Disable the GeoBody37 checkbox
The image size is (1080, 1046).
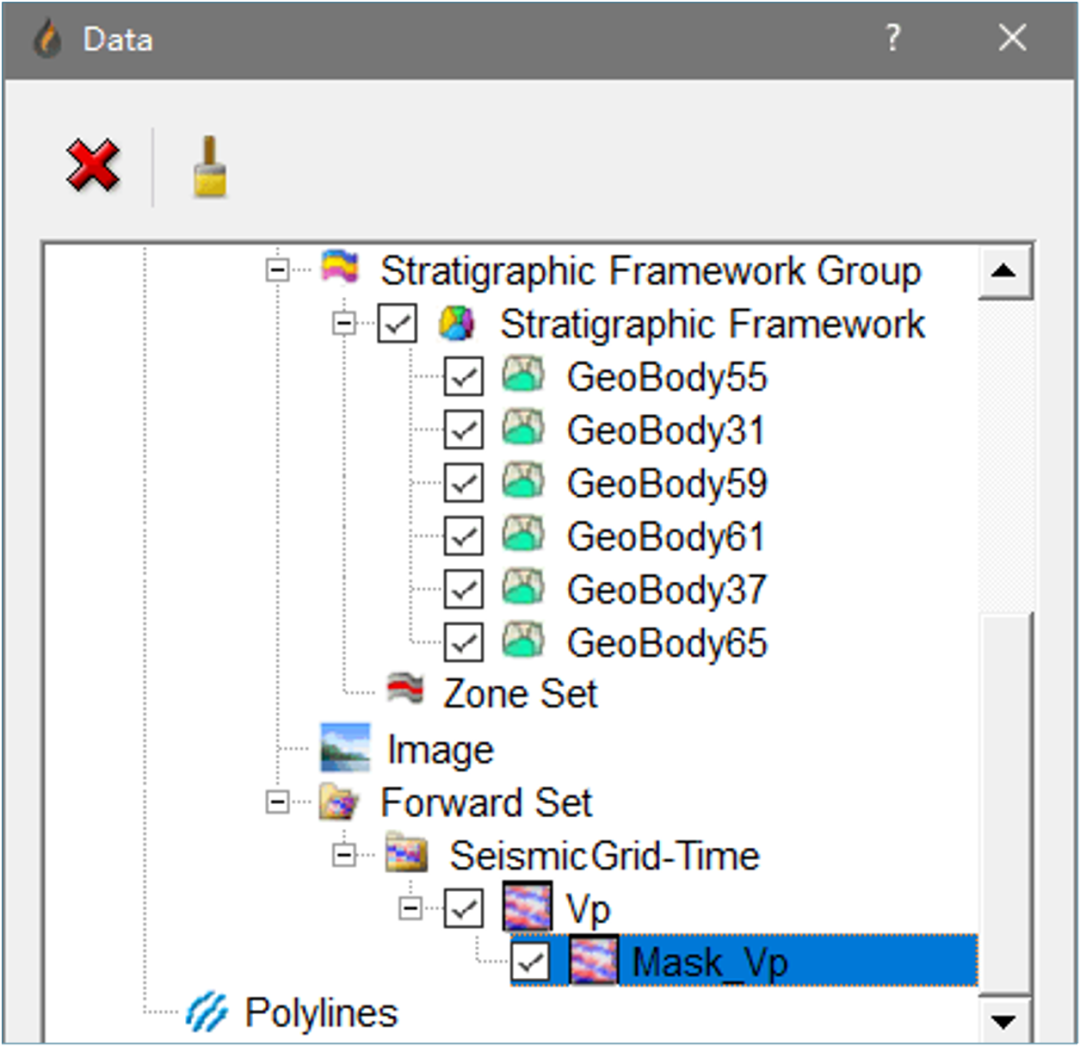pyautogui.click(x=463, y=590)
